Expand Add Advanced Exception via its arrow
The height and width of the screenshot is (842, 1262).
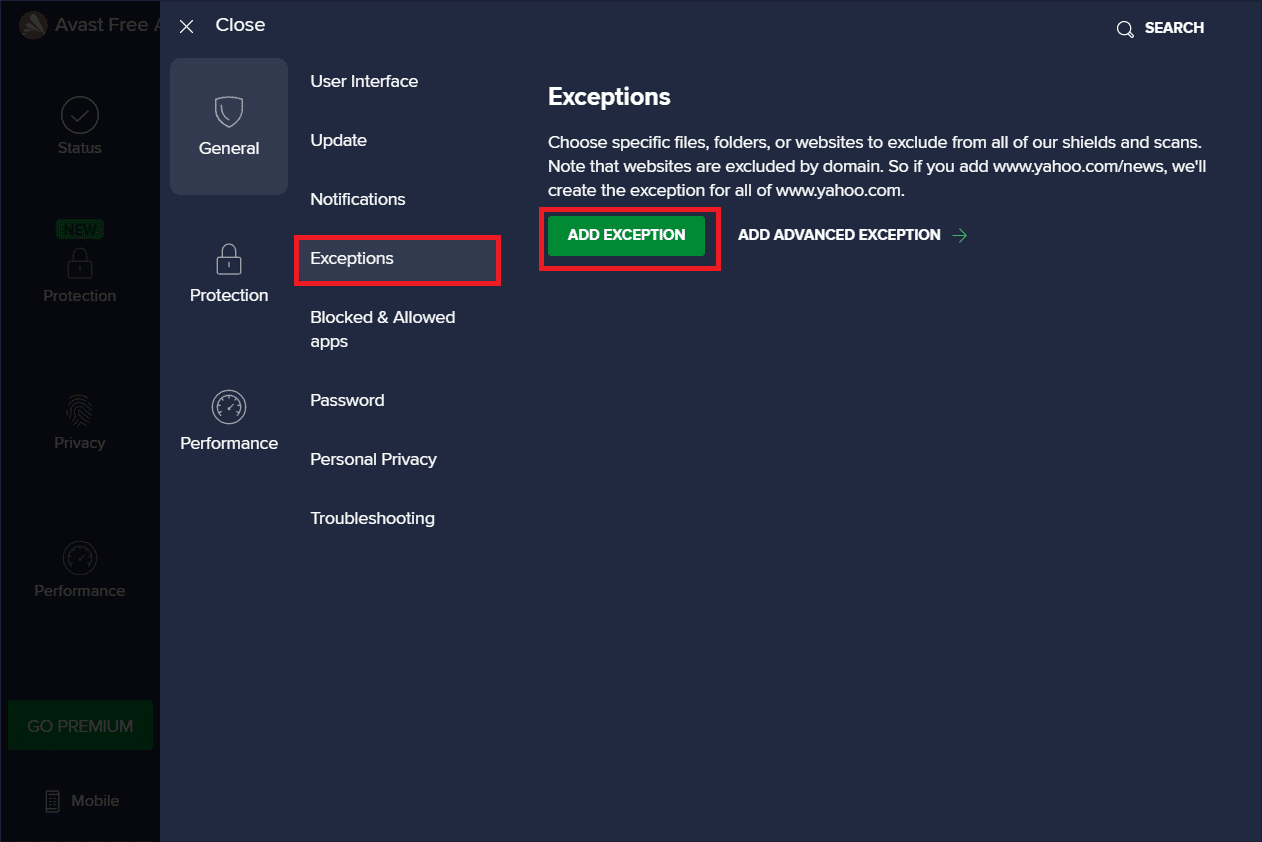click(958, 235)
